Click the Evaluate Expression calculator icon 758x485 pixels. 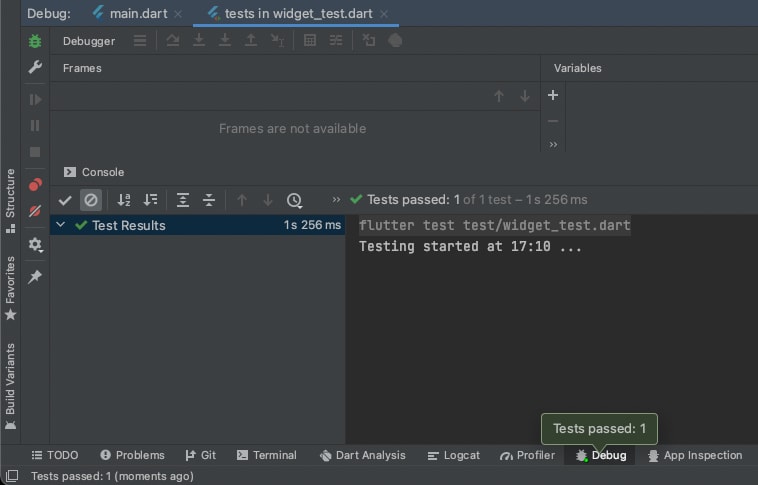(310, 41)
